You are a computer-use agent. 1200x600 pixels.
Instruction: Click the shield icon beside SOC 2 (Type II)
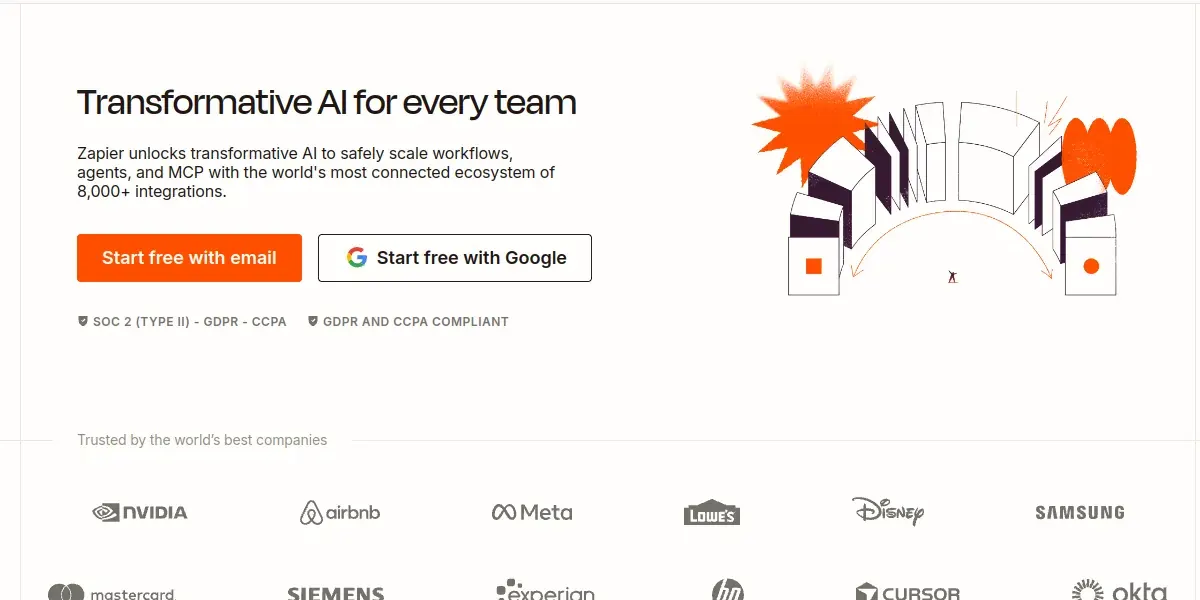tap(83, 322)
